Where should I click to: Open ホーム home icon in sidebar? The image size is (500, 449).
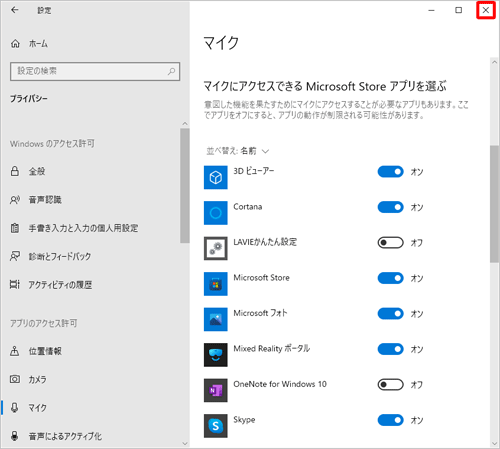tap(15, 44)
